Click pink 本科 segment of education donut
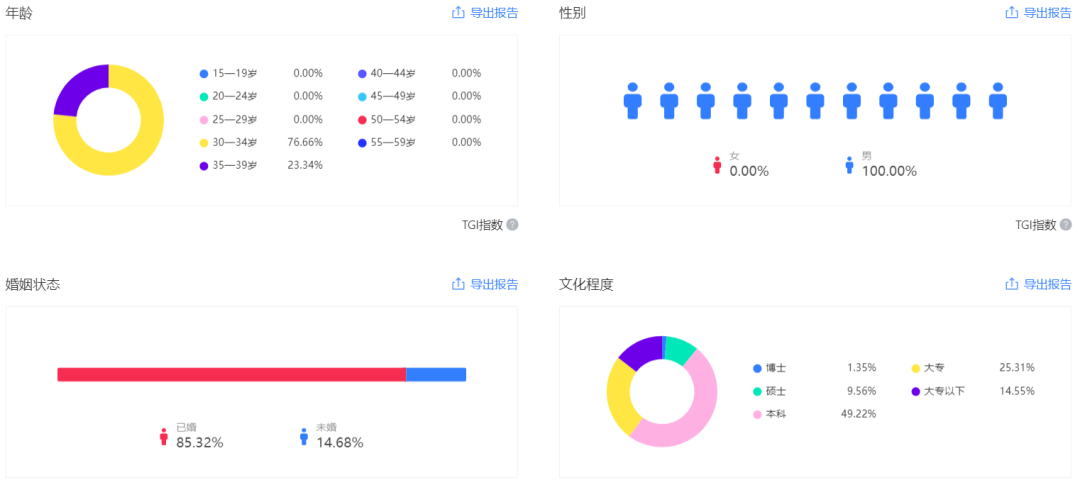The image size is (1080, 485). [x=701, y=413]
